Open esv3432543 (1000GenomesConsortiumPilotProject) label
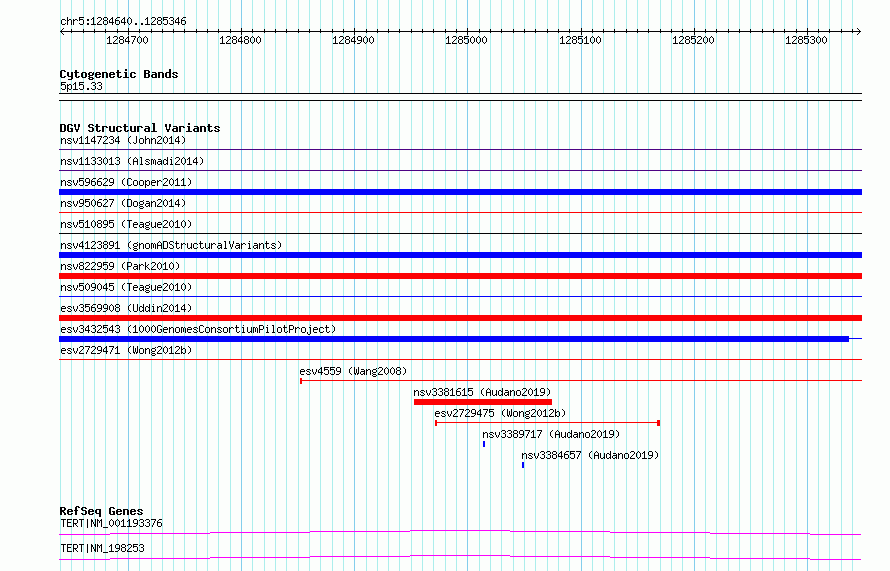 tap(198, 329)
